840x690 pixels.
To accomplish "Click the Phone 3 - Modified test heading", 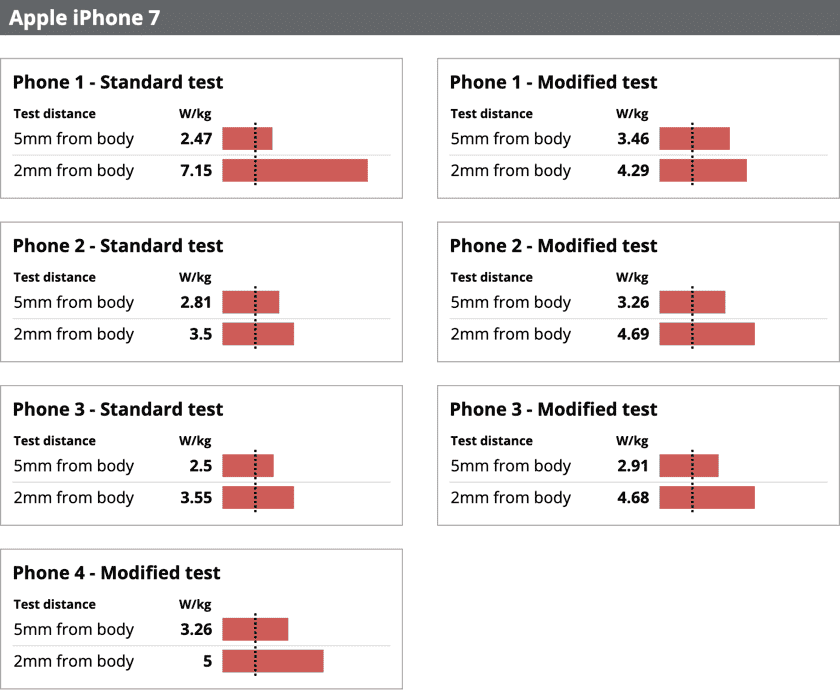I will click(x=554, y=409).
